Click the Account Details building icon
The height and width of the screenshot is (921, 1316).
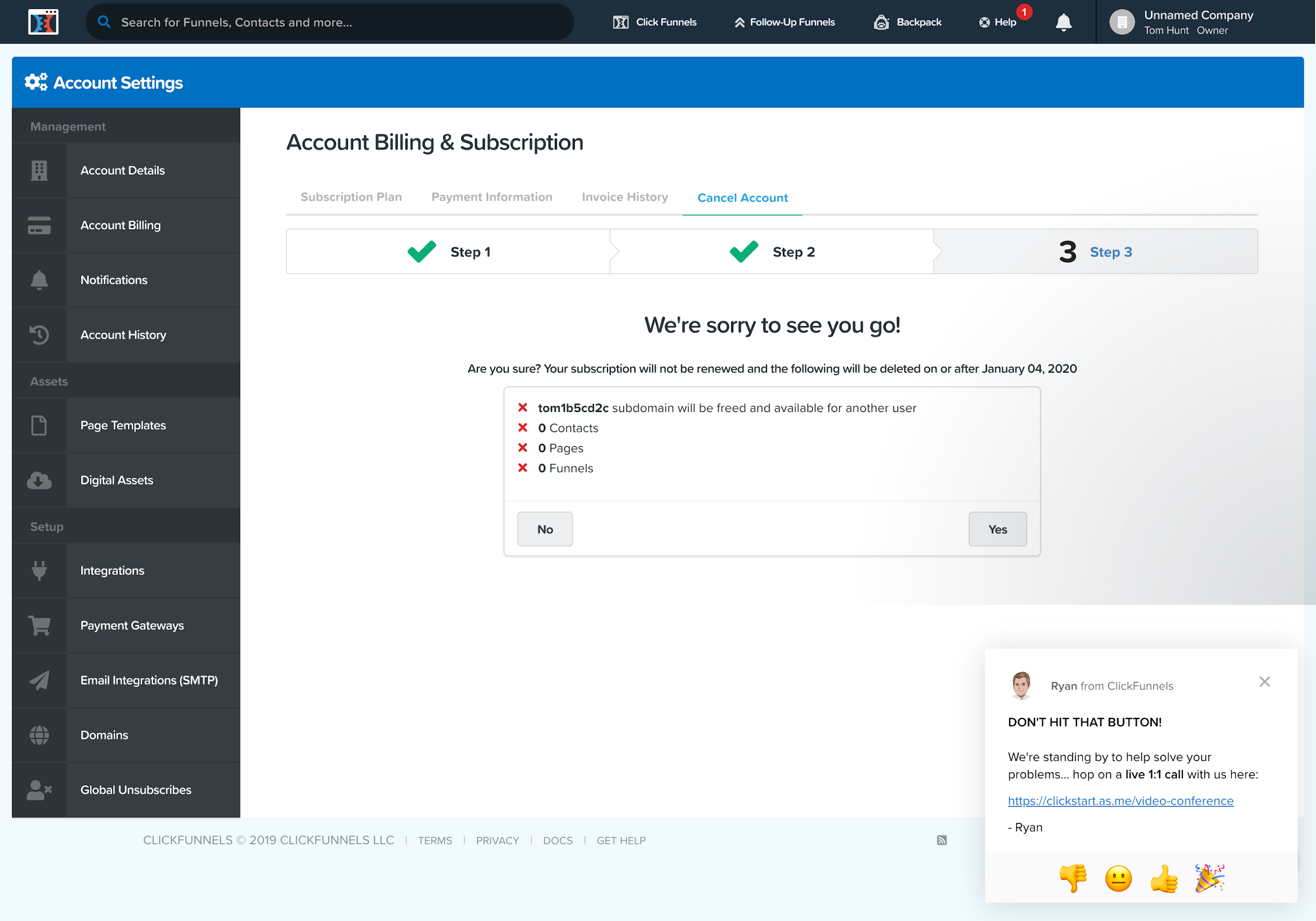point(39,170)
